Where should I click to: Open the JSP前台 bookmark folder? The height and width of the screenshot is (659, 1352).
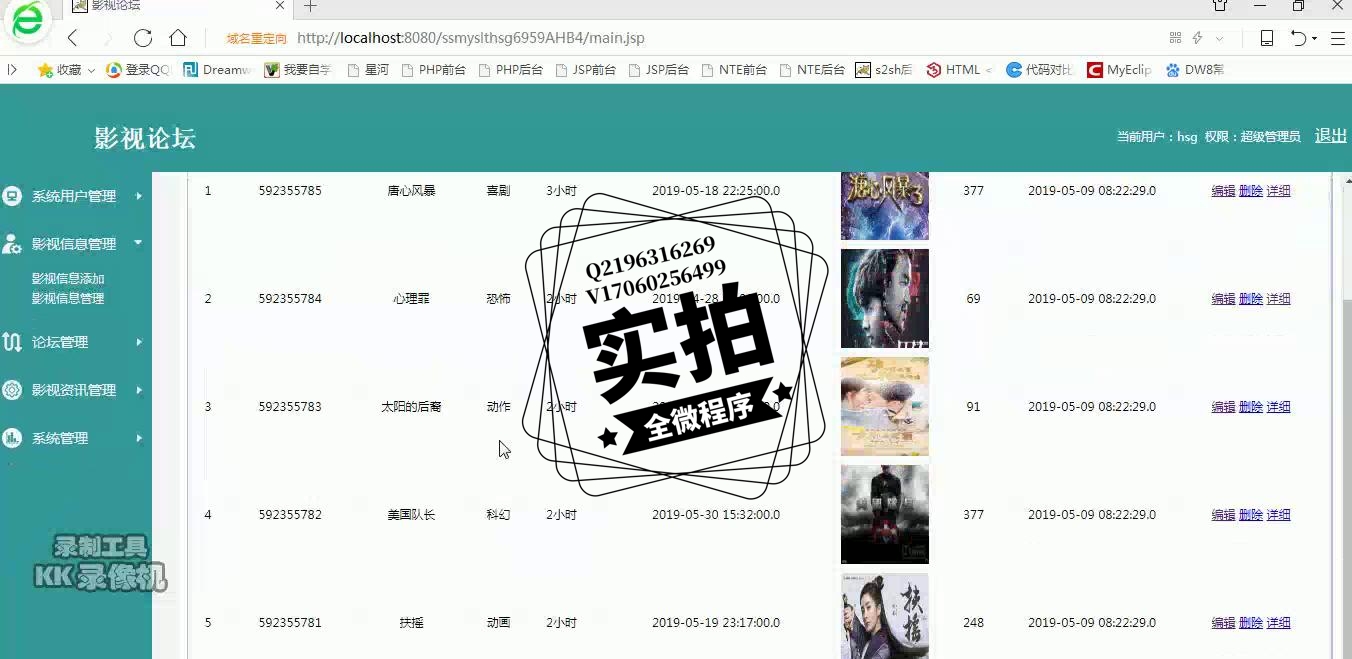(585, 70)
